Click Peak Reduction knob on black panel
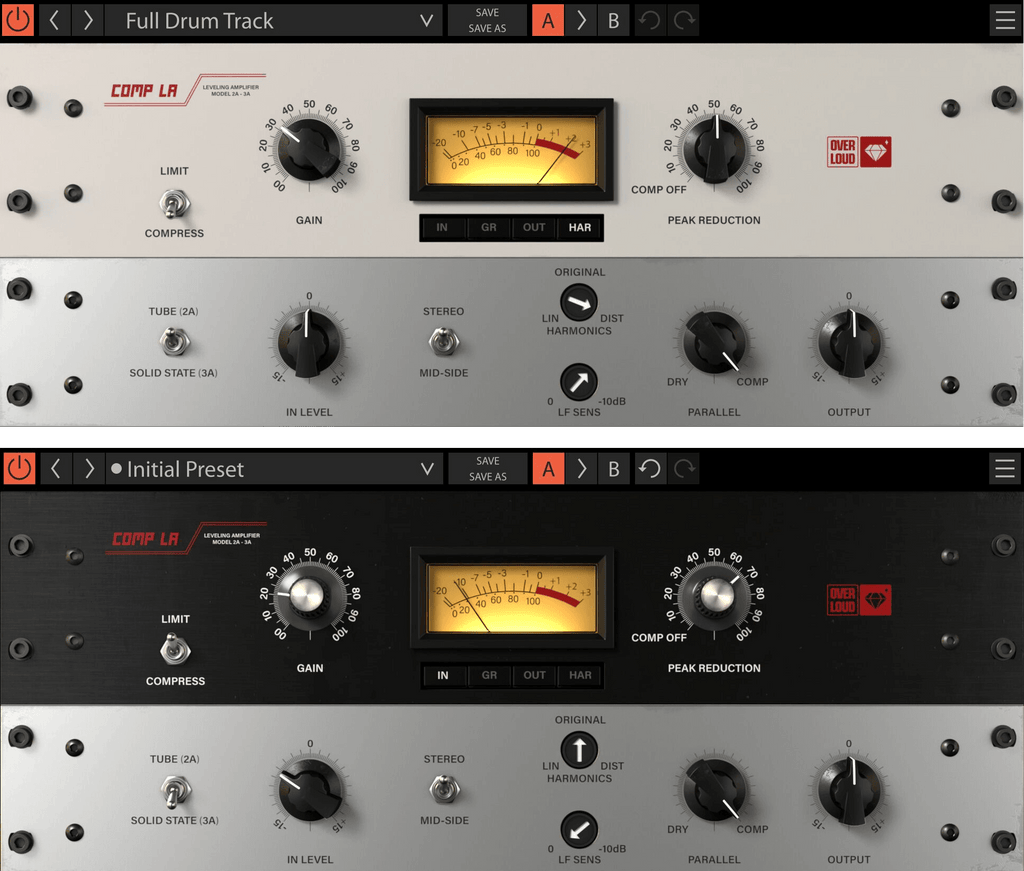 point(715,597)
